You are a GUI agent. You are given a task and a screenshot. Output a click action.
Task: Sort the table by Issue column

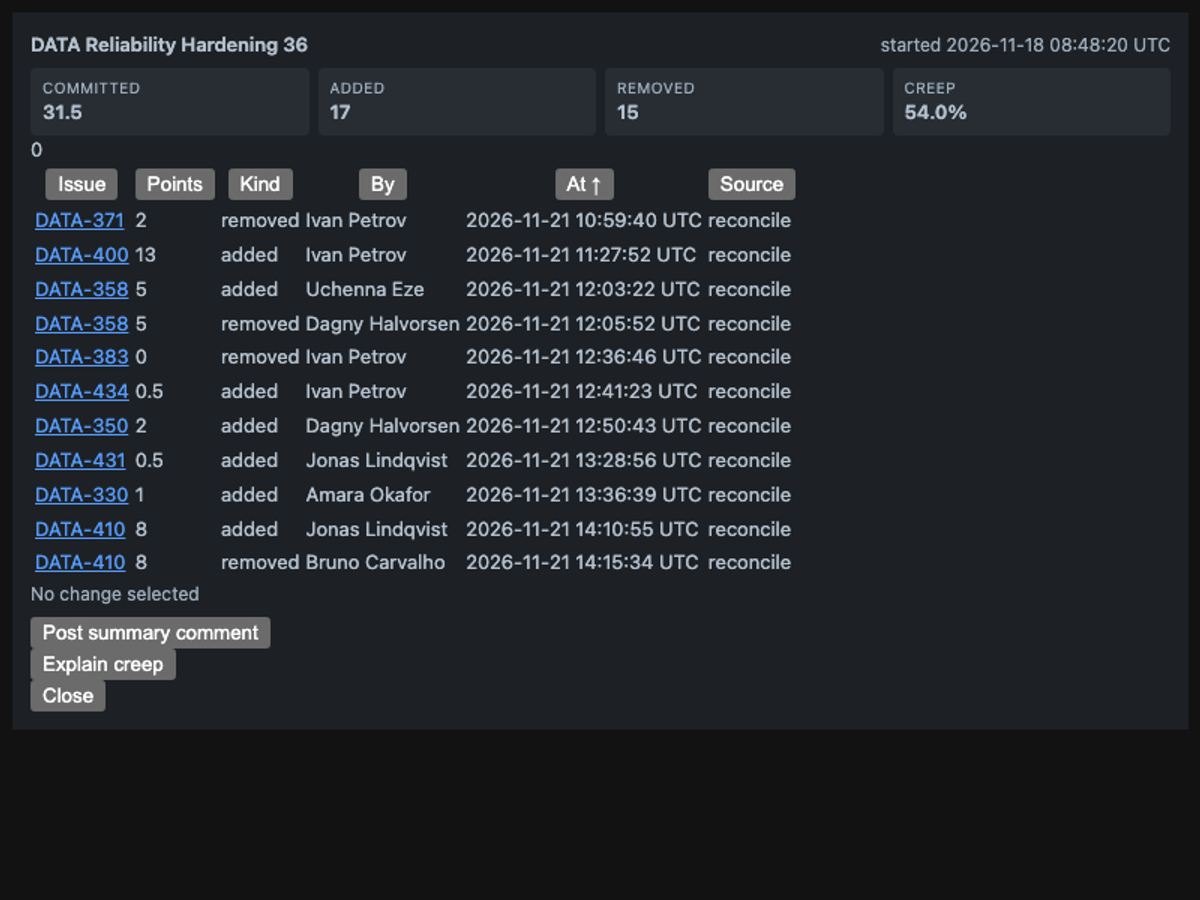click(82, 184)
